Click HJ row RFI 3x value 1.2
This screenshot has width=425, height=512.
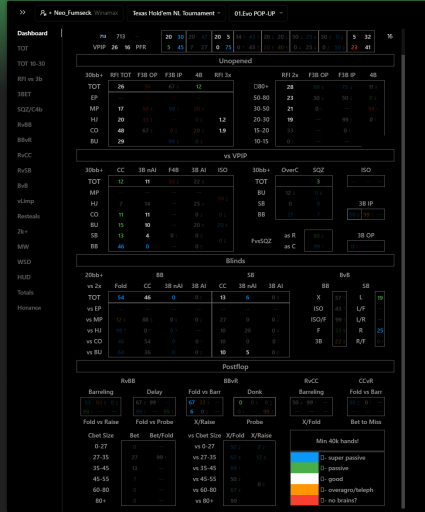coord(222,120)
